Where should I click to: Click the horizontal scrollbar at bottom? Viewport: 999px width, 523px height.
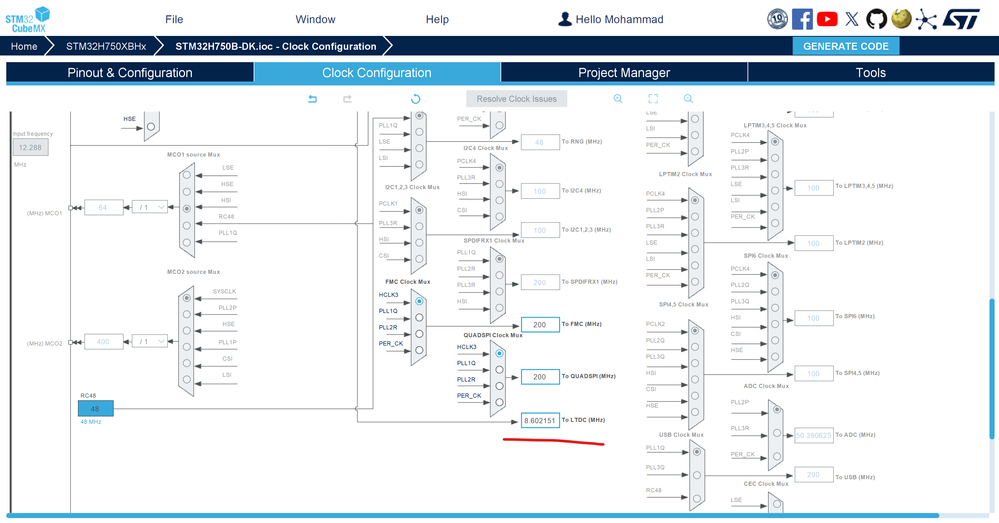click(x=473, y=515)
